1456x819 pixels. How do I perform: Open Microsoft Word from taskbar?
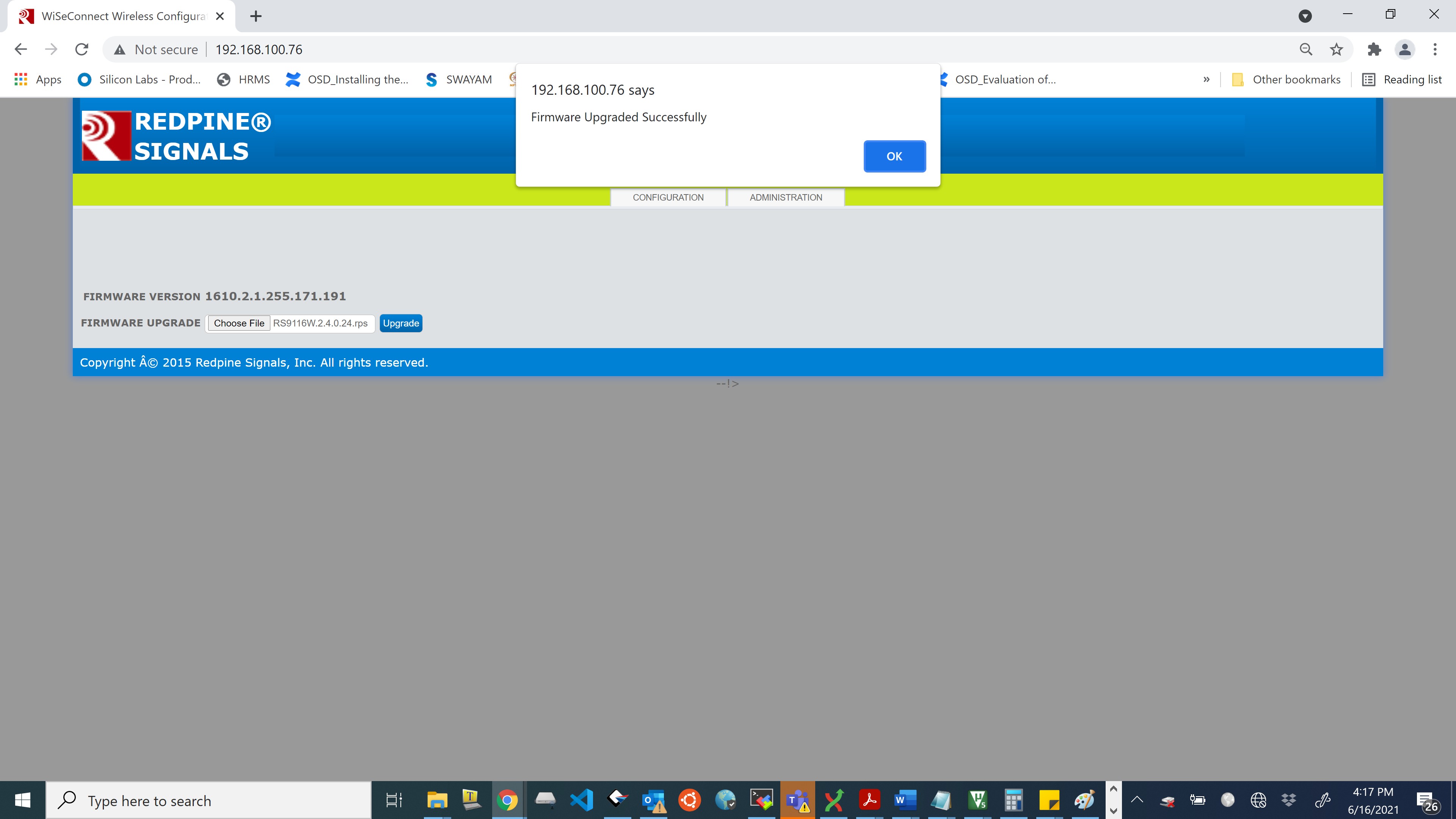(904, 800)
